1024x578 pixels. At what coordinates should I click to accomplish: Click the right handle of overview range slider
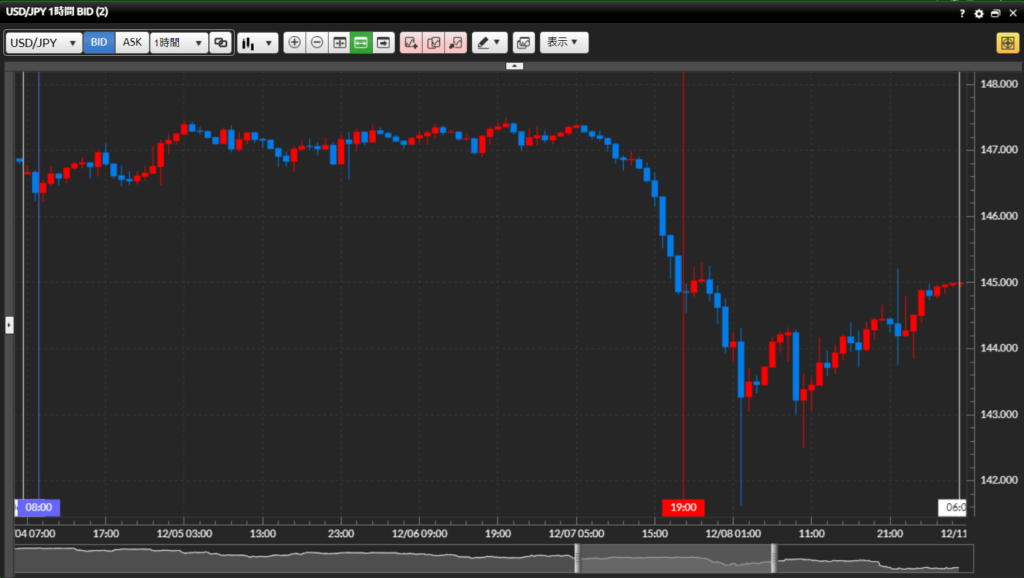click(x=773, y=559)
